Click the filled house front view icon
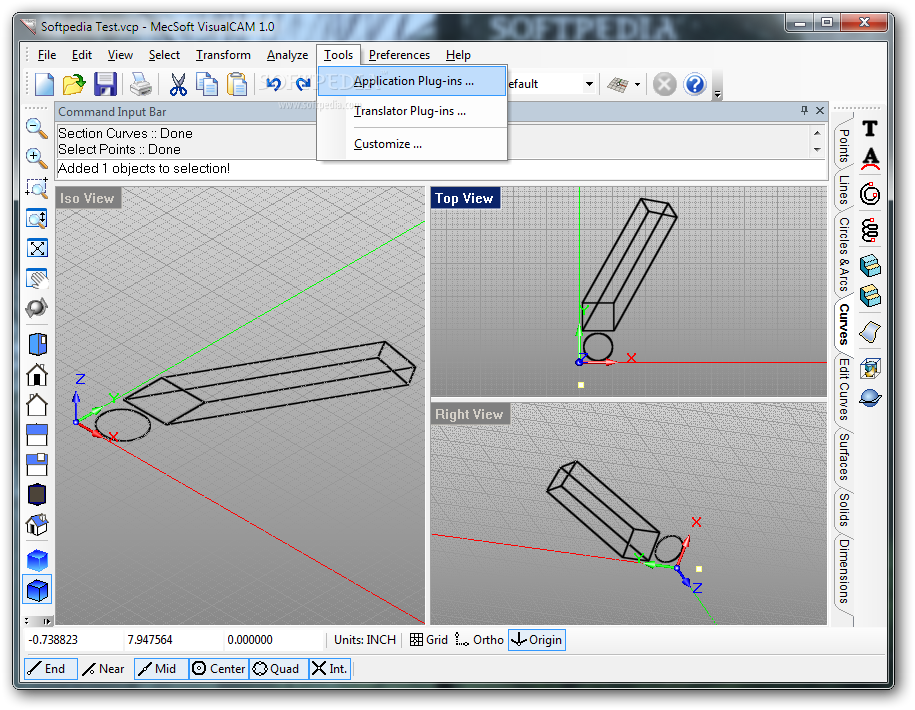 click(37, 375)
